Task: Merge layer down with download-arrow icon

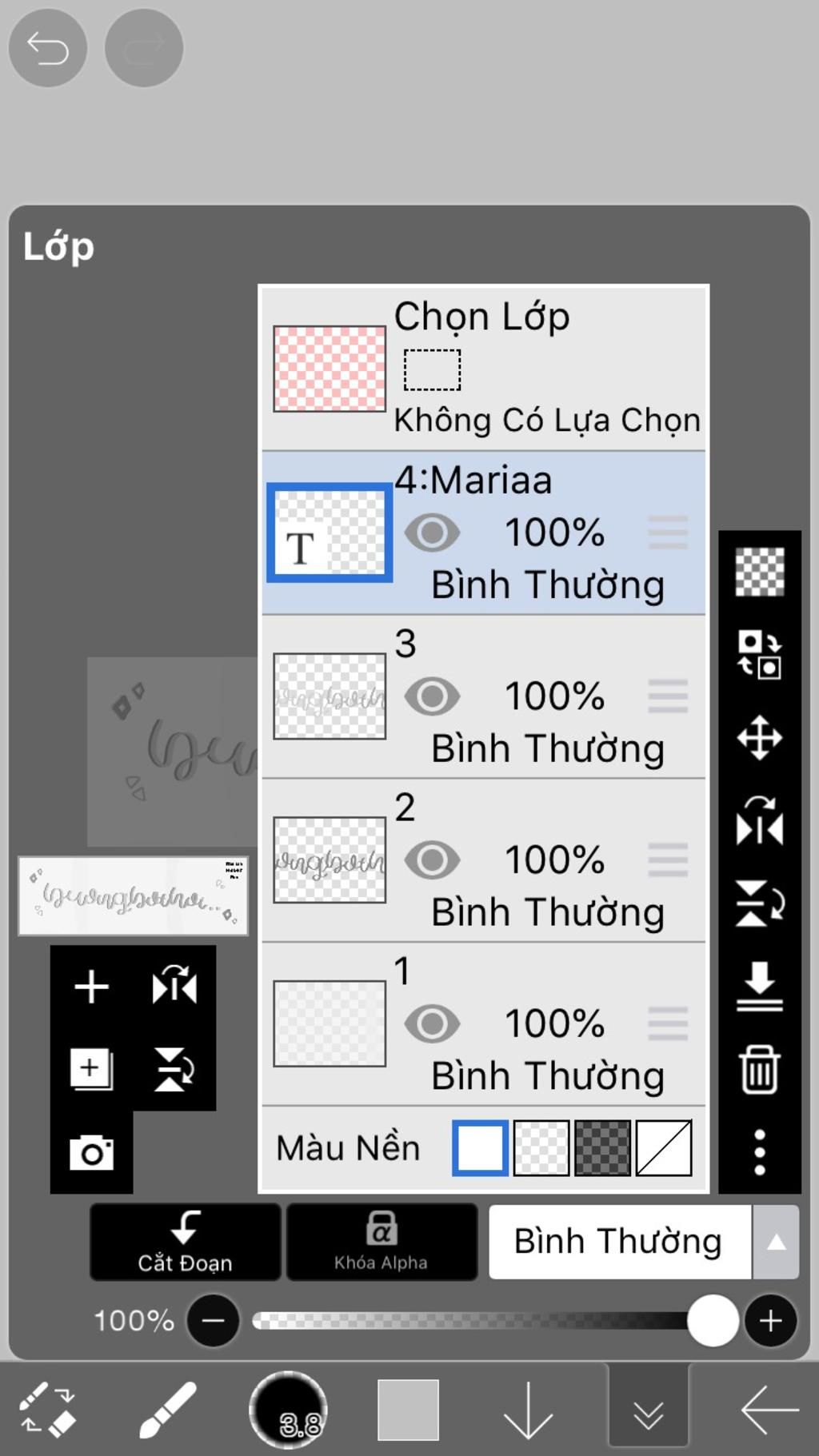Action: pos(759,986)
